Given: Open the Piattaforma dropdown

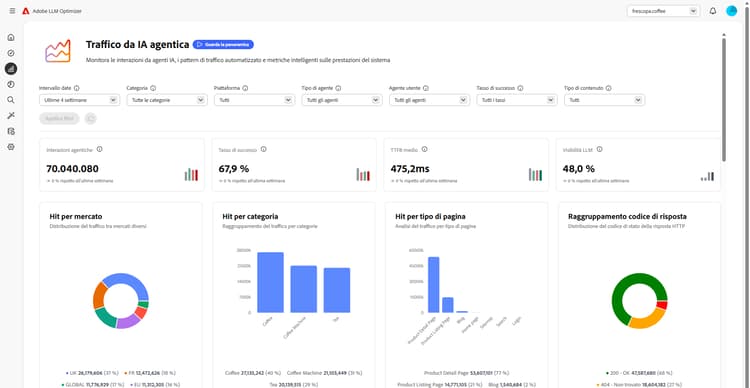Looking at the screenshot, I should (254, 100).
